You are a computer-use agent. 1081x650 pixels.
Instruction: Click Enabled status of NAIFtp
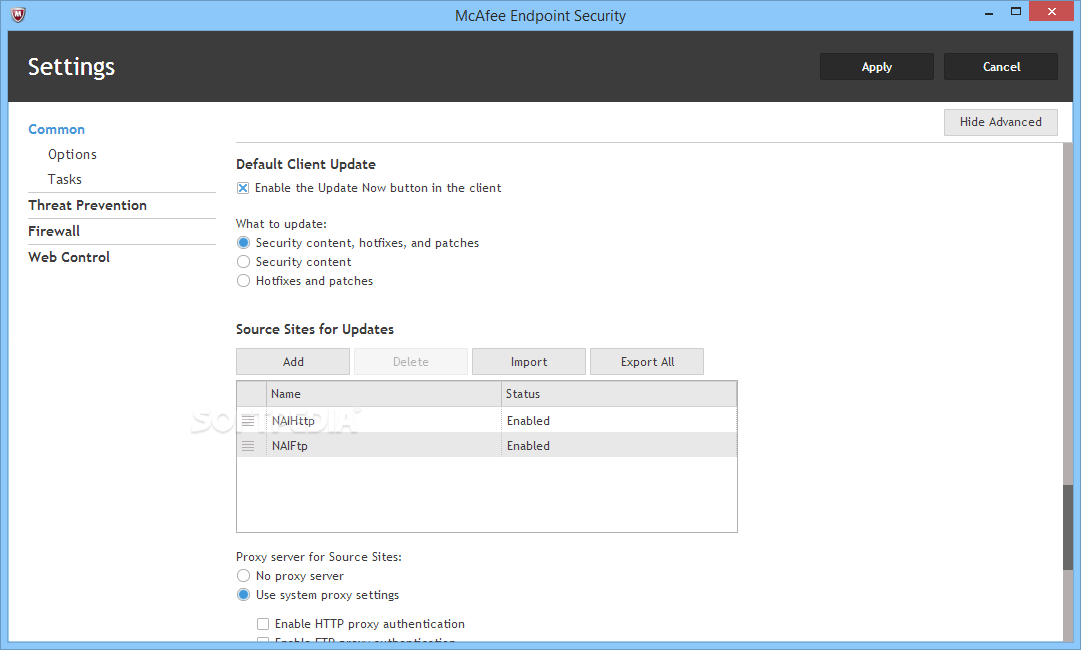tap(528, 446)
